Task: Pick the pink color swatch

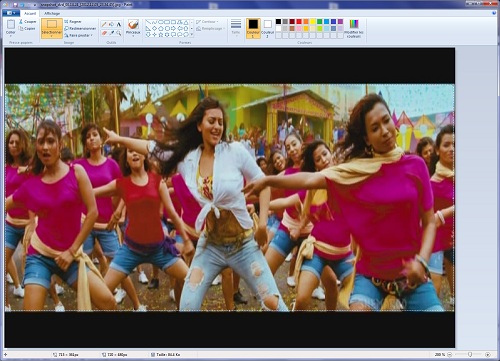Action: 299,28
